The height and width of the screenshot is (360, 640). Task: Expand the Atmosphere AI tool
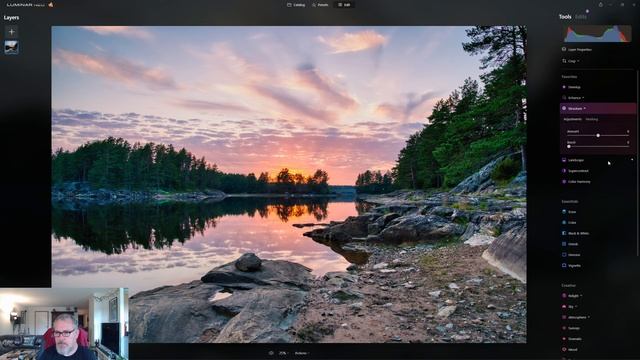[578, 317]
